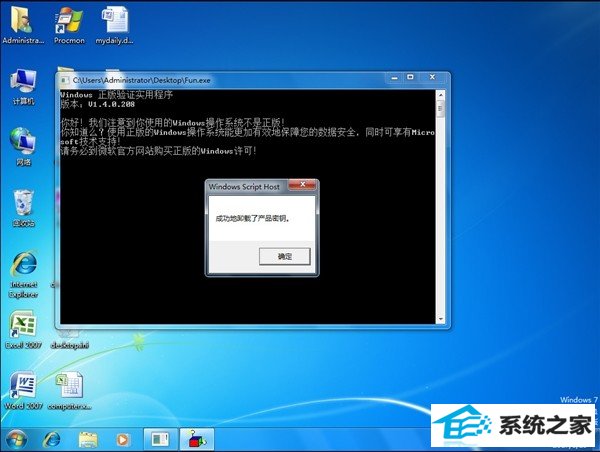Open the Recycle Bin desktop icon
Screen dimensions: 600x452
coord(23,208)
